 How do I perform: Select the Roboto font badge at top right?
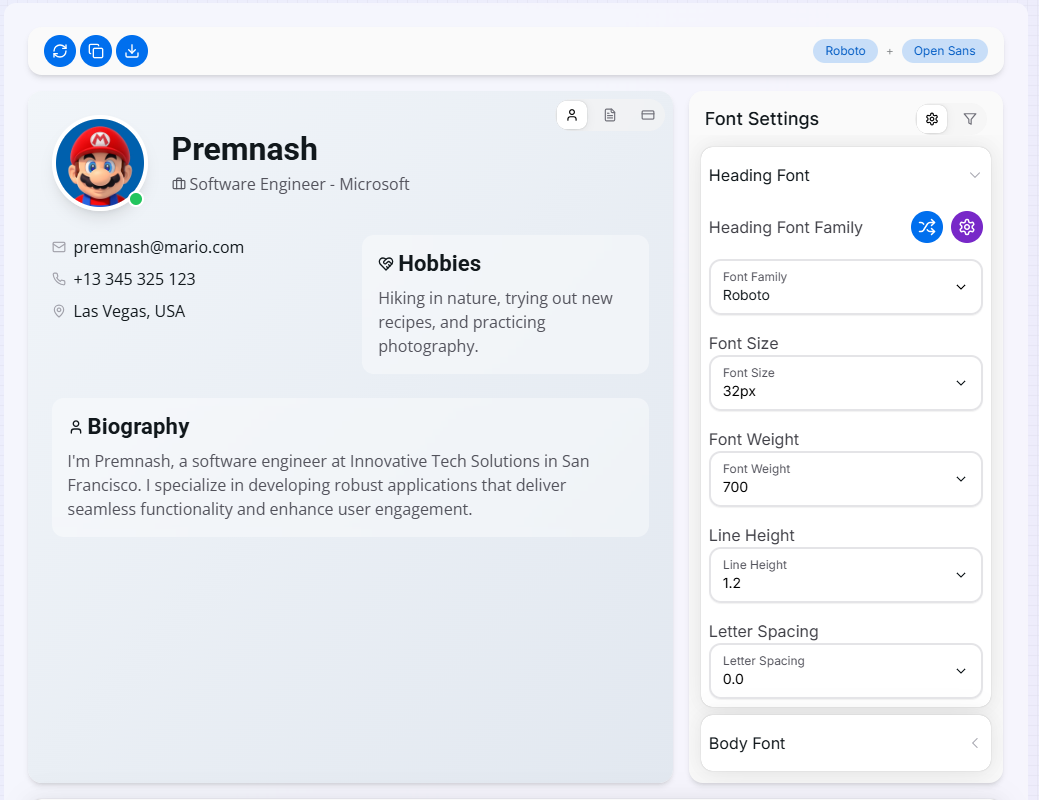tap(845, 50)
